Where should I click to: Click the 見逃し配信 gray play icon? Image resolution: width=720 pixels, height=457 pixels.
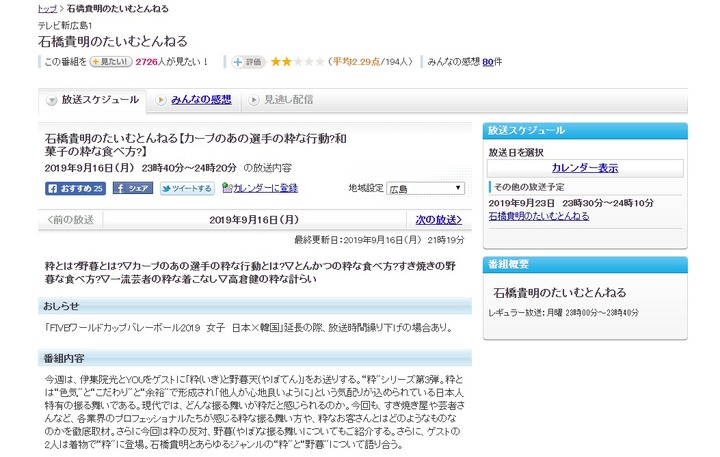[x=253, y=100]
